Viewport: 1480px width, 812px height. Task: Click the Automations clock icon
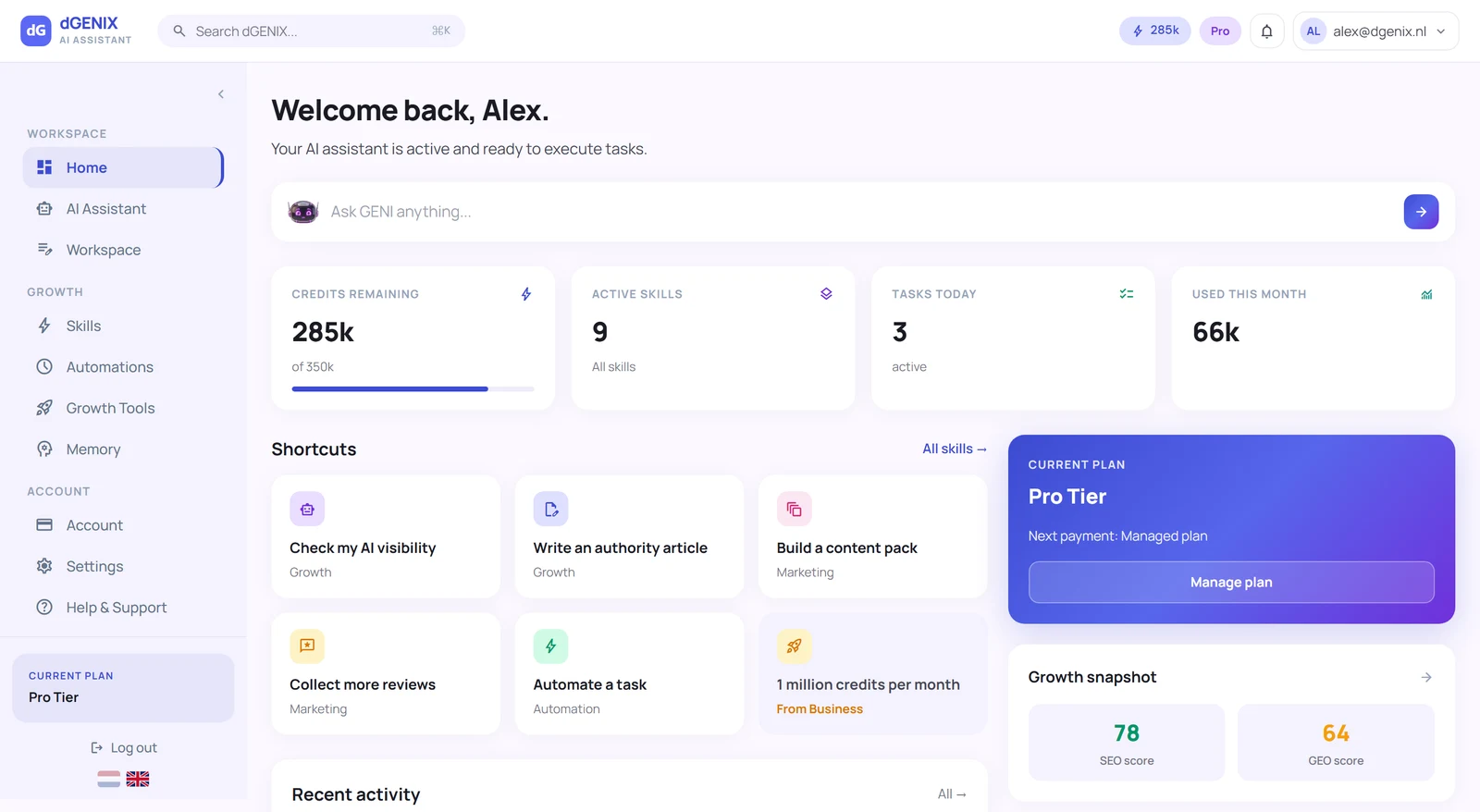(x=44, y=367)
